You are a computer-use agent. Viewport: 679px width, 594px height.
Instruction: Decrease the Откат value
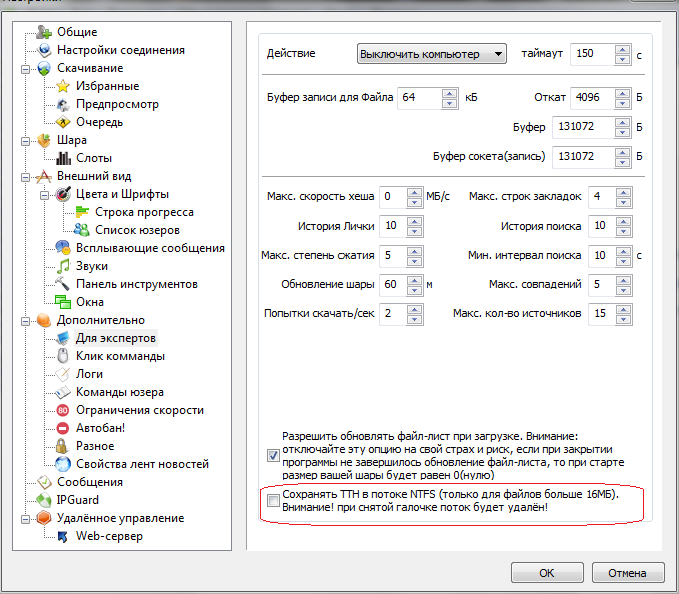point(623,103)
